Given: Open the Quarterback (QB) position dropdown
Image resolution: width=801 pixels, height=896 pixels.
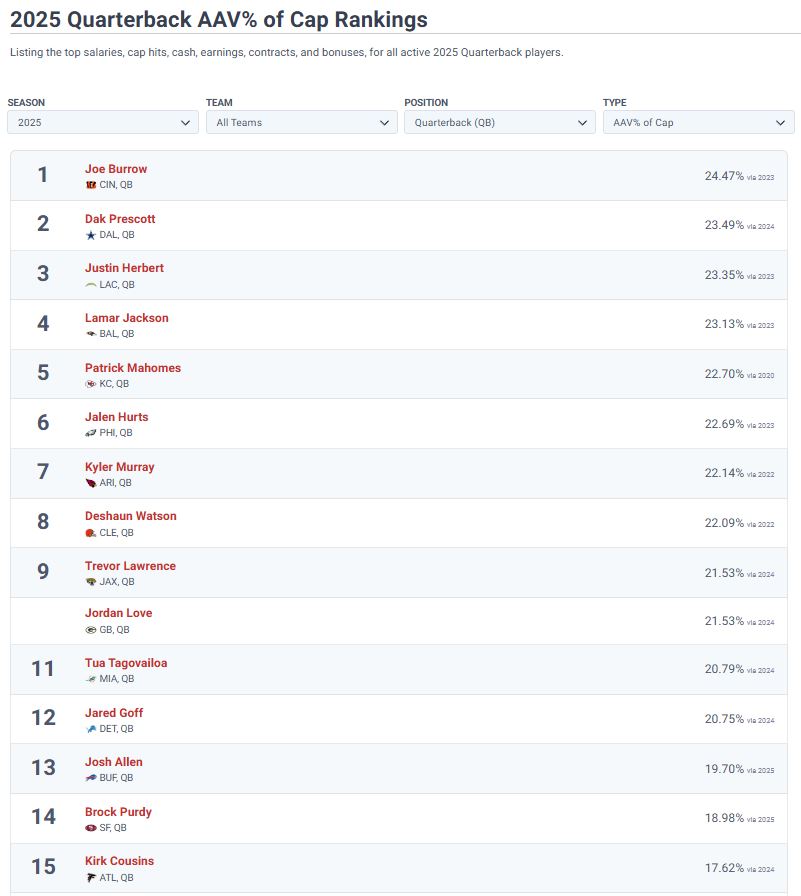Looking at the screenshot, I should point(499,122).
